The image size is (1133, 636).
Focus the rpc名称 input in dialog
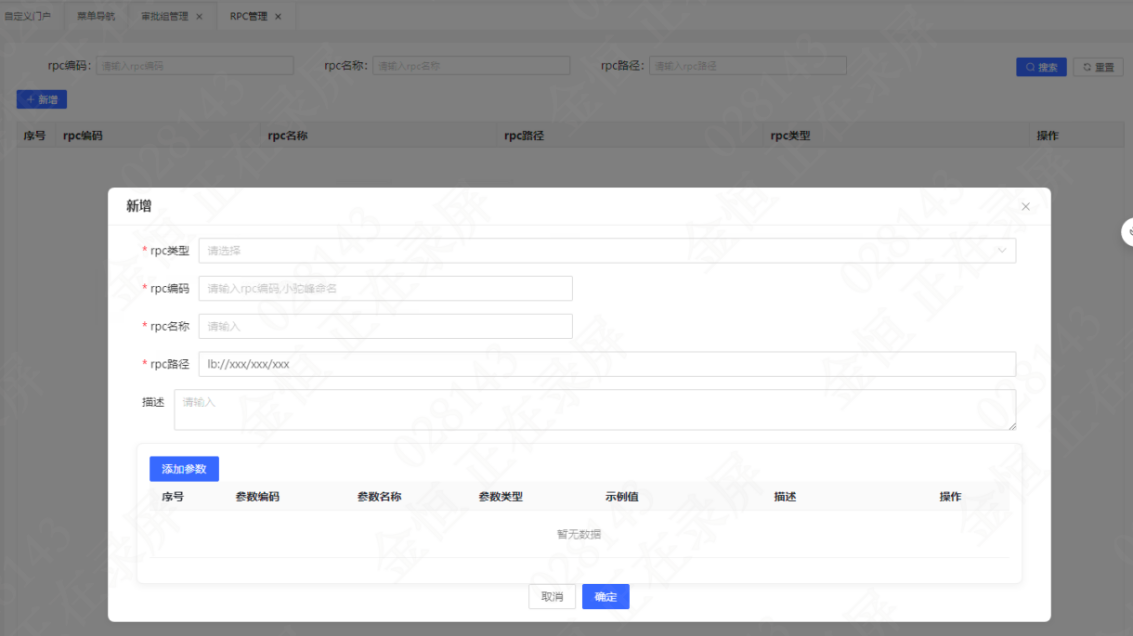385,326
